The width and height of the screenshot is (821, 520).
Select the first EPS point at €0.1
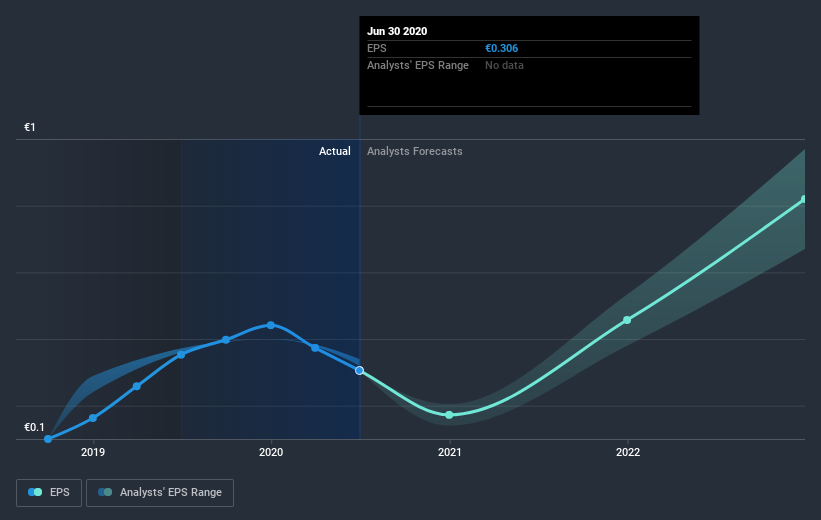coord(48,439)
